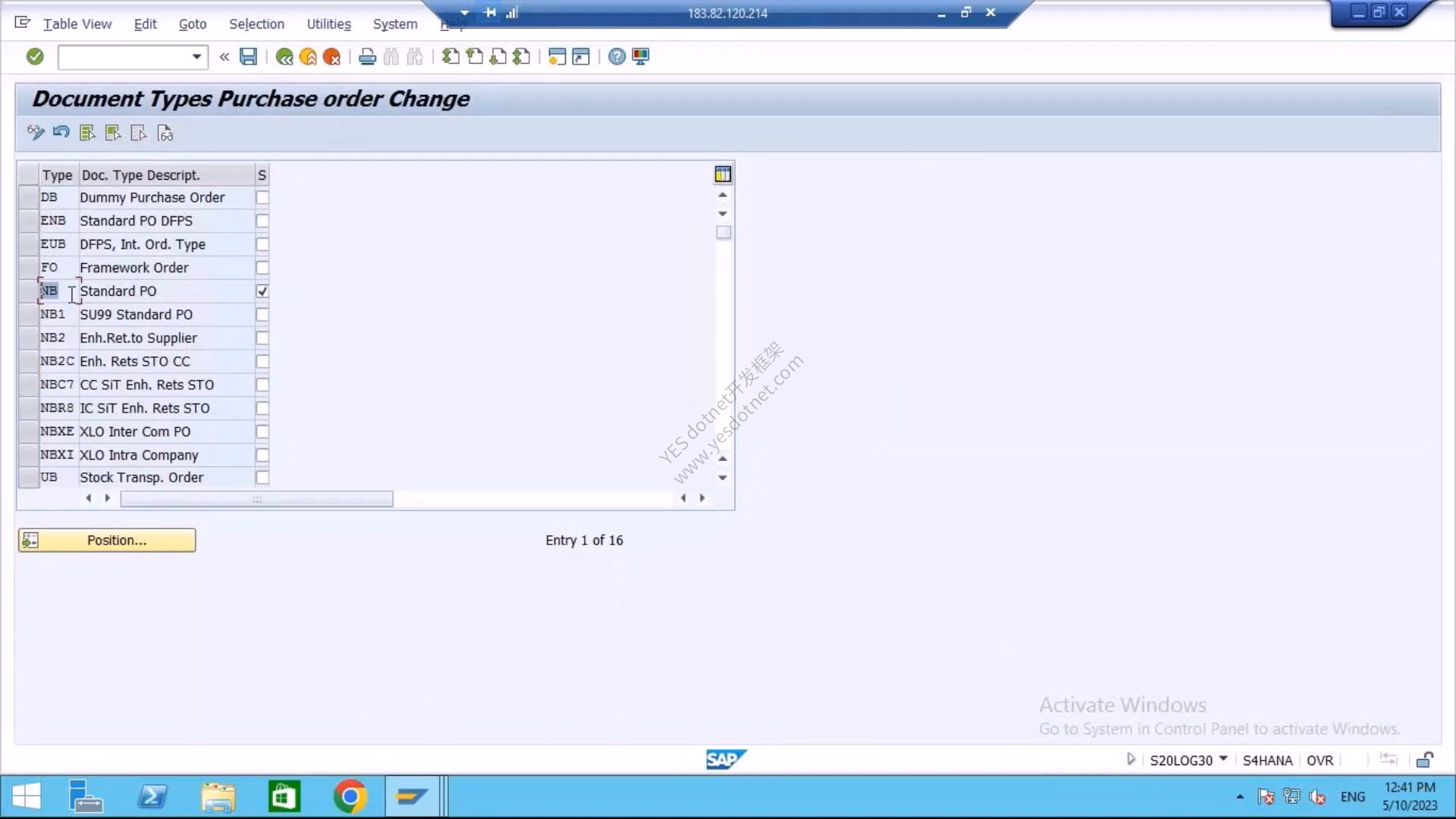The width and height of the screenshot is (1456, 819).
Task: Open the Help question mark icon
Action: pyautogui.click(x=617, y=56)
